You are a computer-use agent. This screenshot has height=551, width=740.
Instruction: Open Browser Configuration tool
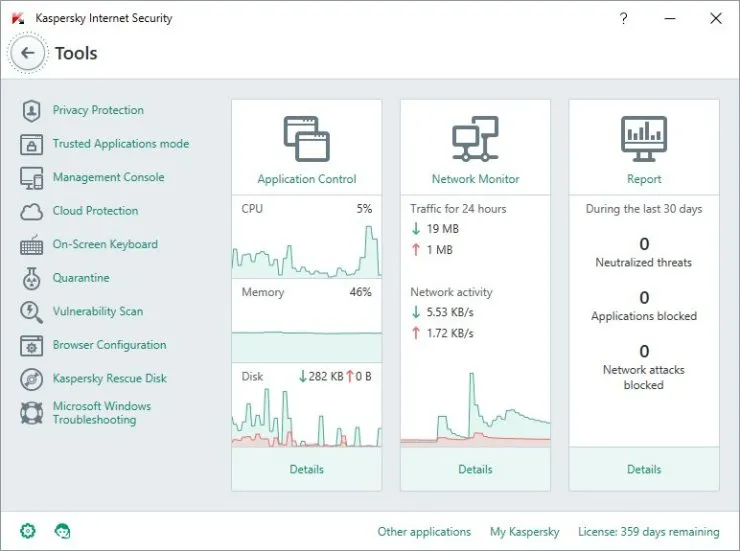109,345
